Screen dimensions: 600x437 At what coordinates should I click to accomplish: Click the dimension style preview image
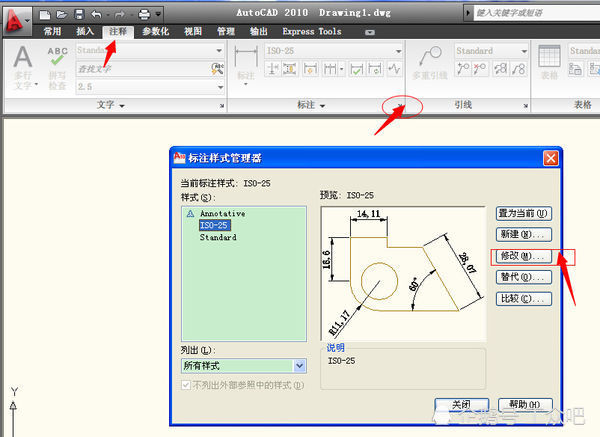[x=403, y=274]
